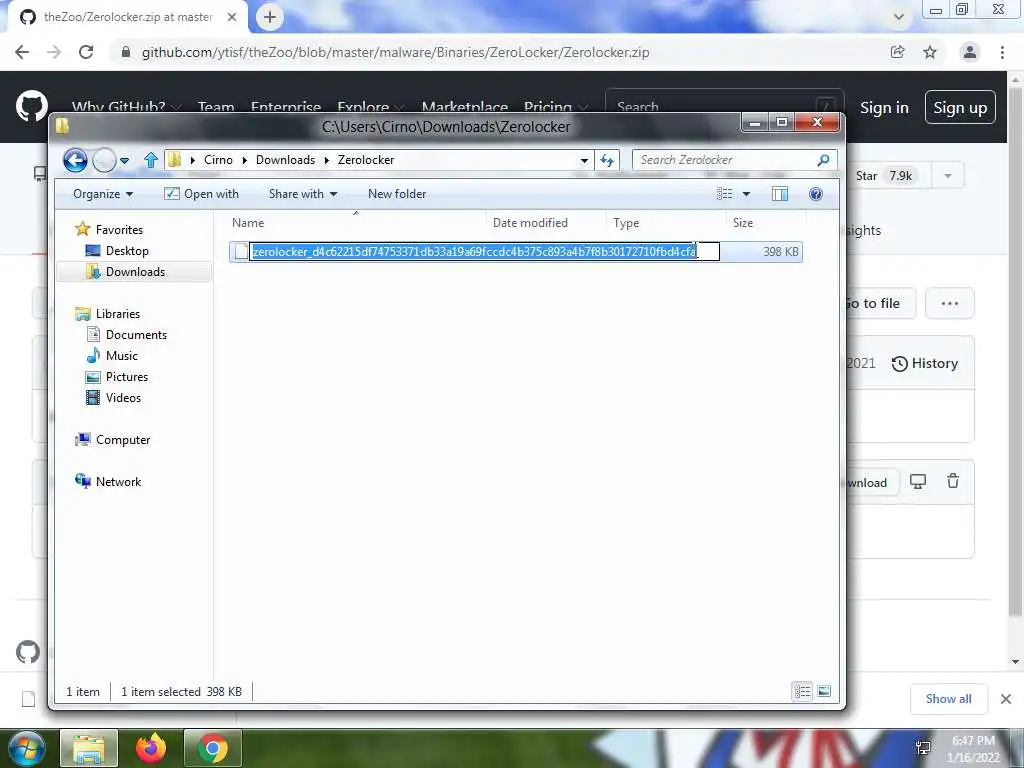Expand the view options dropdown arrow
The image size is (1024, 768).
(x=746, y=194)
